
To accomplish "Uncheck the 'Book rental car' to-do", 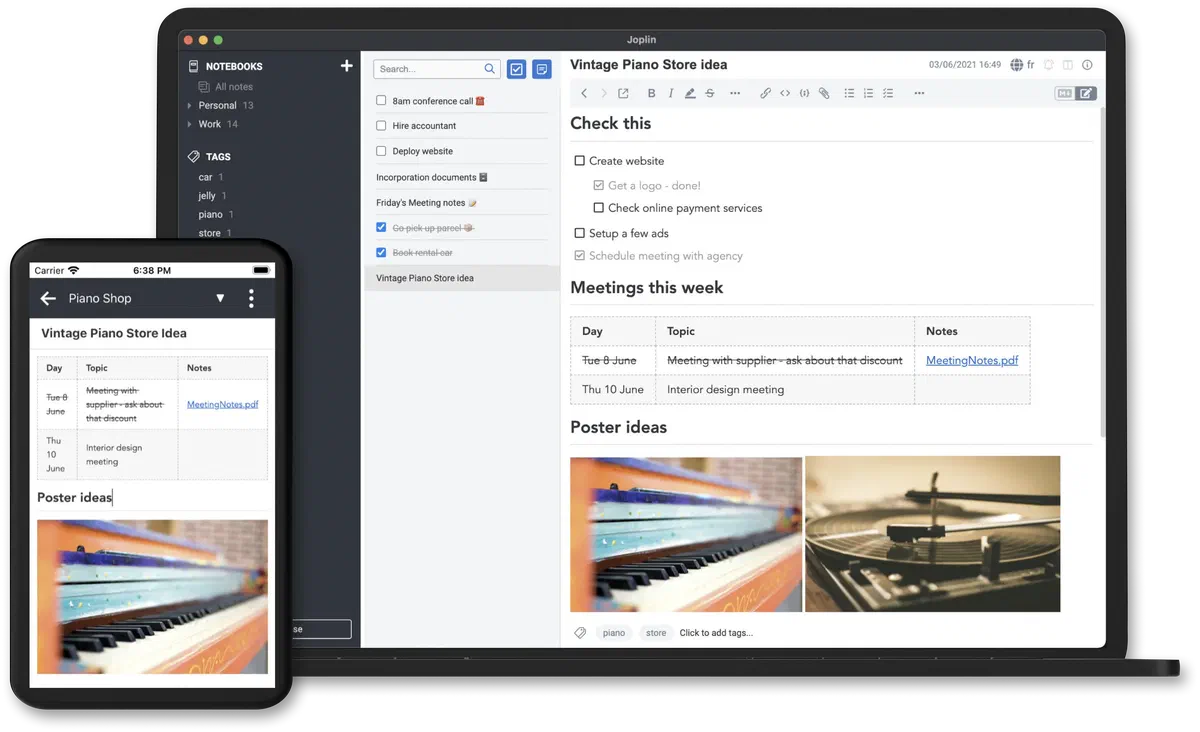I will [381, 253].
